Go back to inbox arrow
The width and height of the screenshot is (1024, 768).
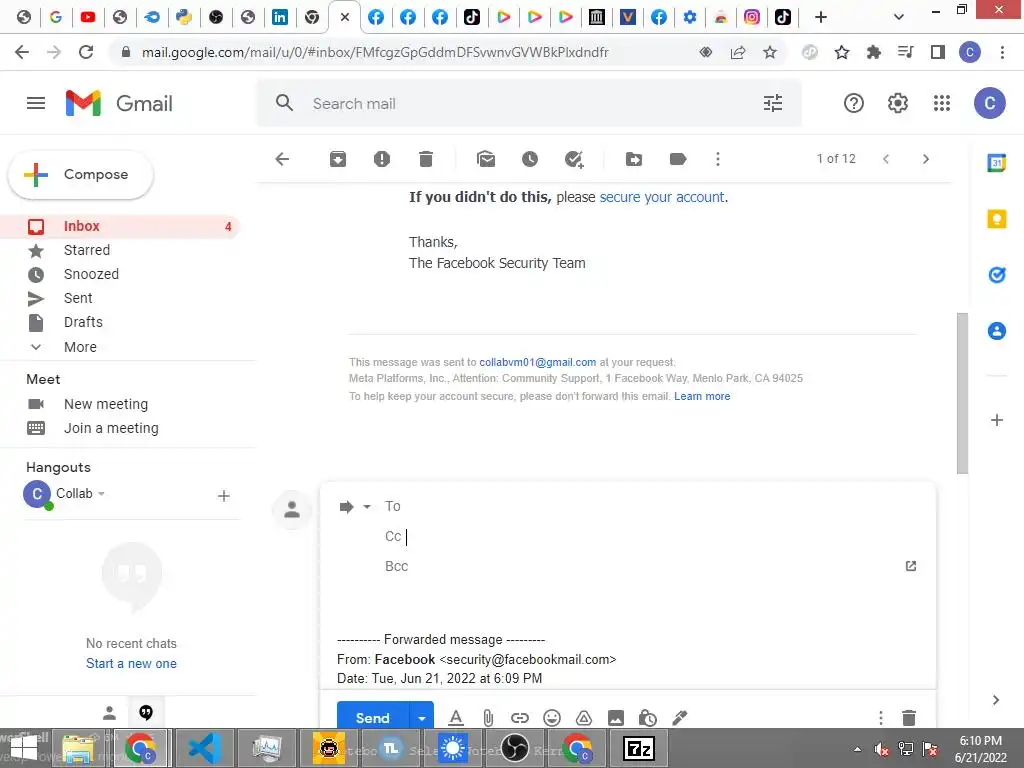[x=282, y=159]
